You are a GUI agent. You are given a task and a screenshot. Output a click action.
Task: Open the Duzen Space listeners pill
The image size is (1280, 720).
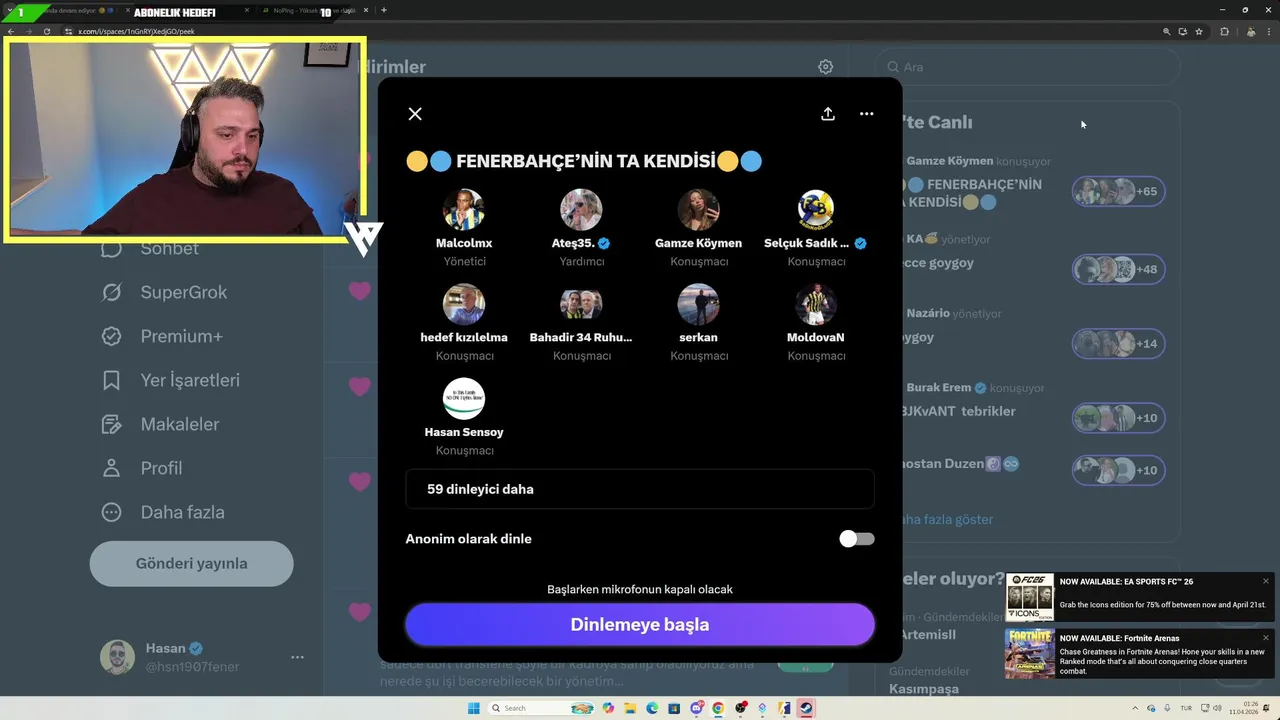(1118, 470)
